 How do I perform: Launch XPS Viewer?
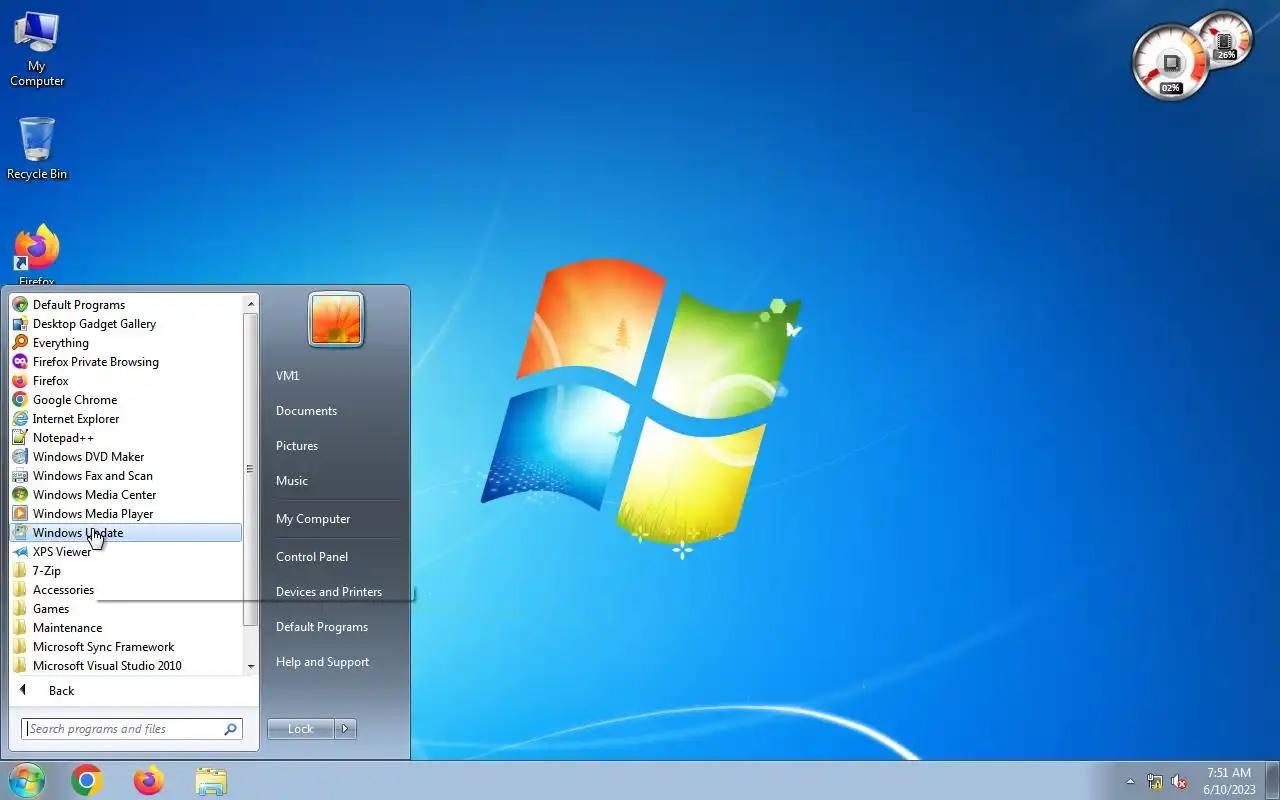coord(125,552)
